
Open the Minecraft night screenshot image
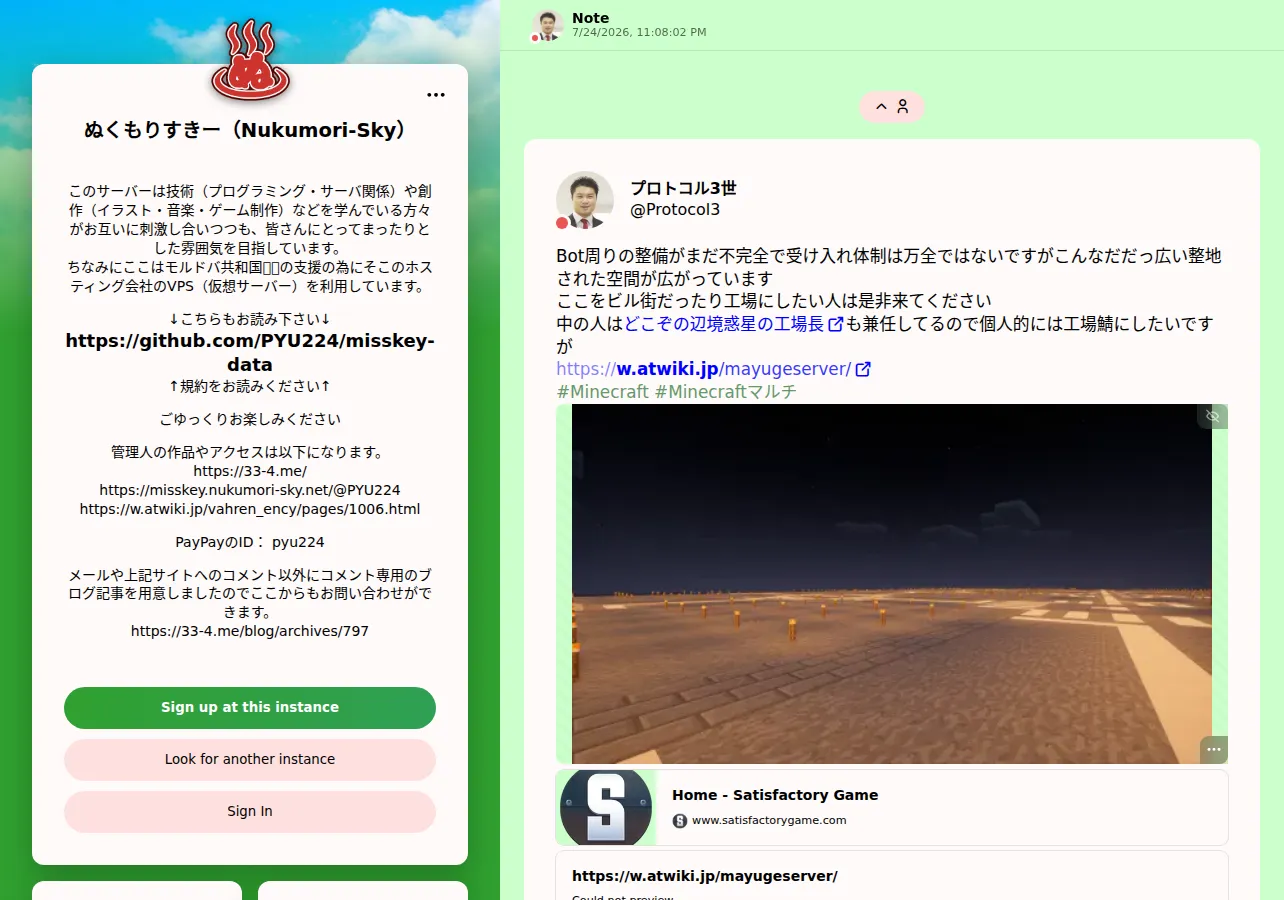tap(892, 584)
